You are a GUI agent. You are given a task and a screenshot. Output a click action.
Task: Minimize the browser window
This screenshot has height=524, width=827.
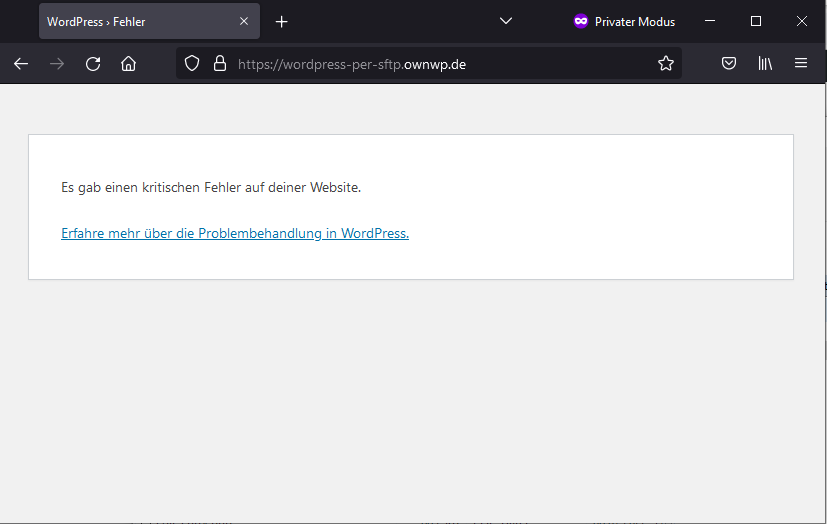[x=710, y=21]
